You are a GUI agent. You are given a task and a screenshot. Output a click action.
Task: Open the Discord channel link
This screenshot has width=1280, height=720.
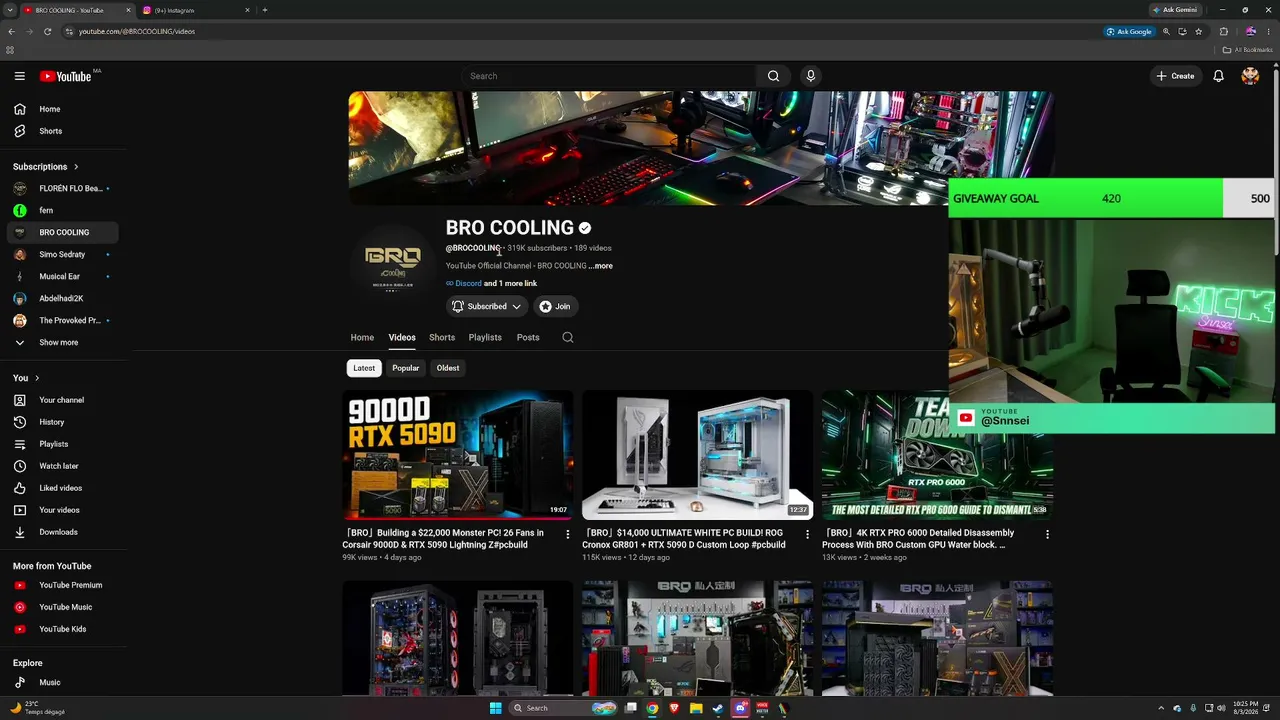[x=469, y=284]
